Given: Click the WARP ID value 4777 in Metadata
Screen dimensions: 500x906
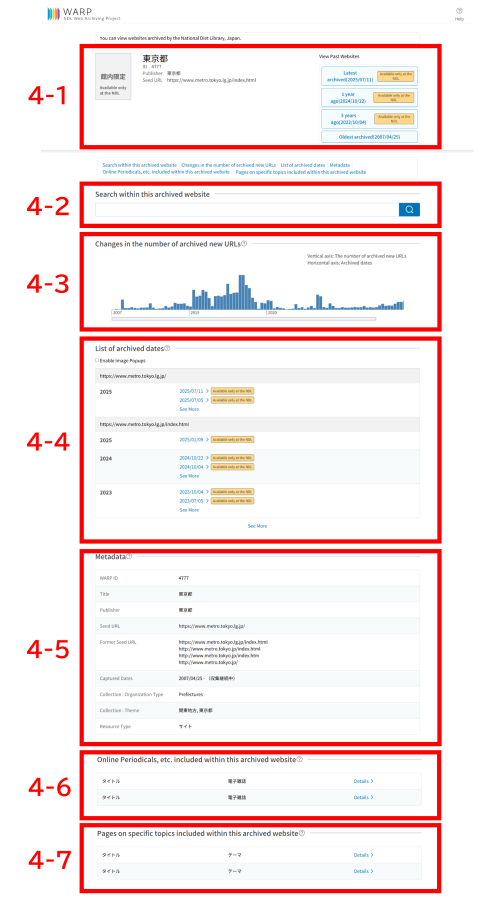Looking at the screenshot, I should [x=184, y=578].
